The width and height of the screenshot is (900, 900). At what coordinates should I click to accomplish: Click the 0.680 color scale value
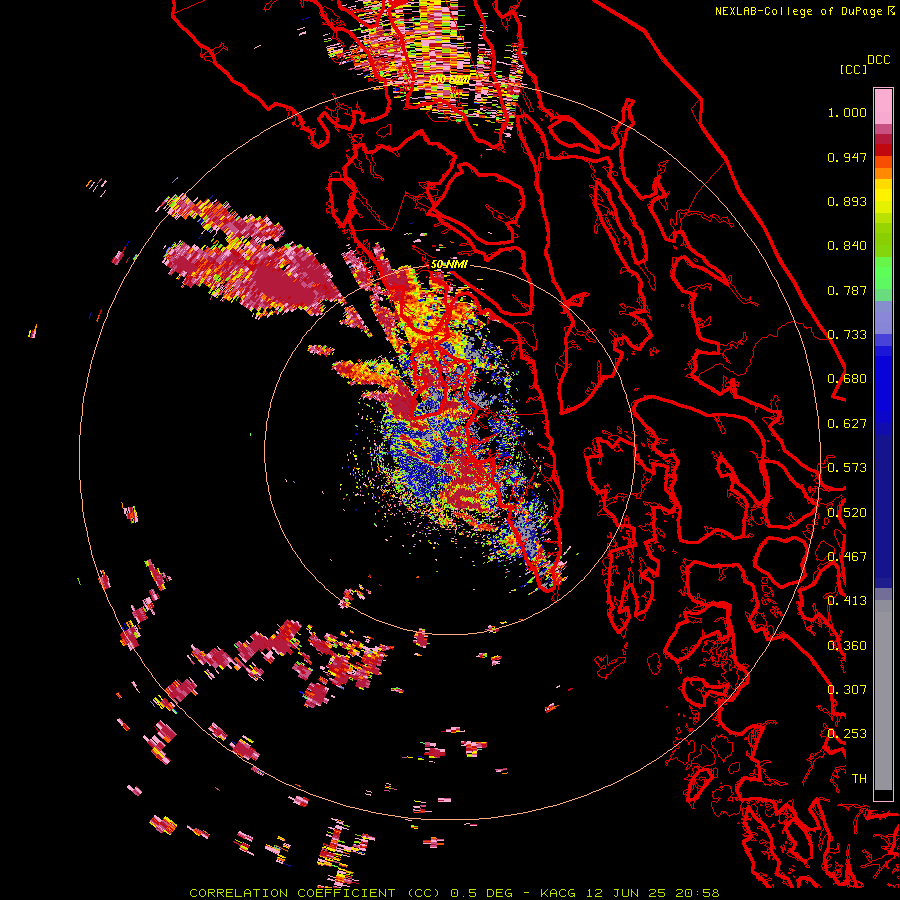pyautogui.click(x=847, y=379)
